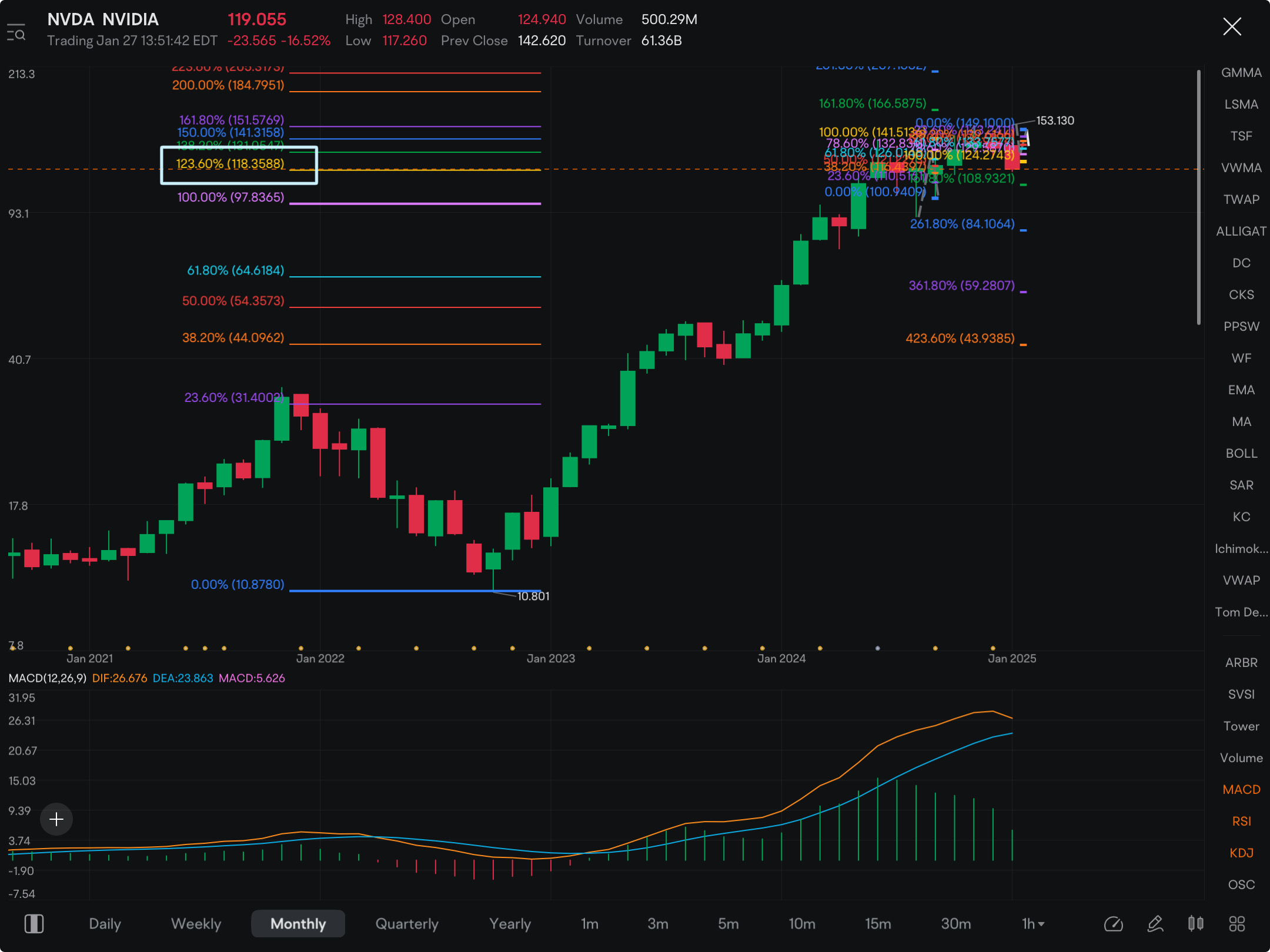Screen dimensions: 1270x952
Task: Select the pencil drawing tool
Action: pyautogui.click(x=1155, y=924)
